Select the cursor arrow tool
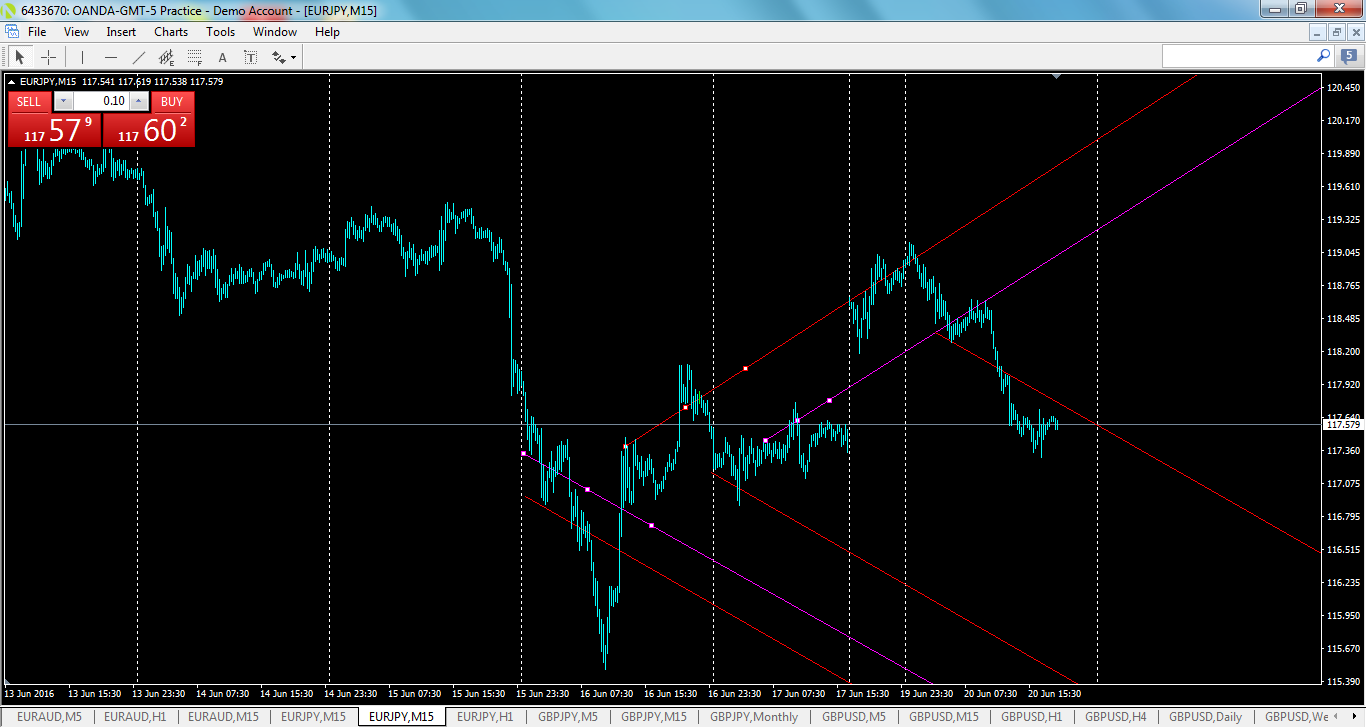Viewport: 1366px width, 728px height. coord(20,57)
